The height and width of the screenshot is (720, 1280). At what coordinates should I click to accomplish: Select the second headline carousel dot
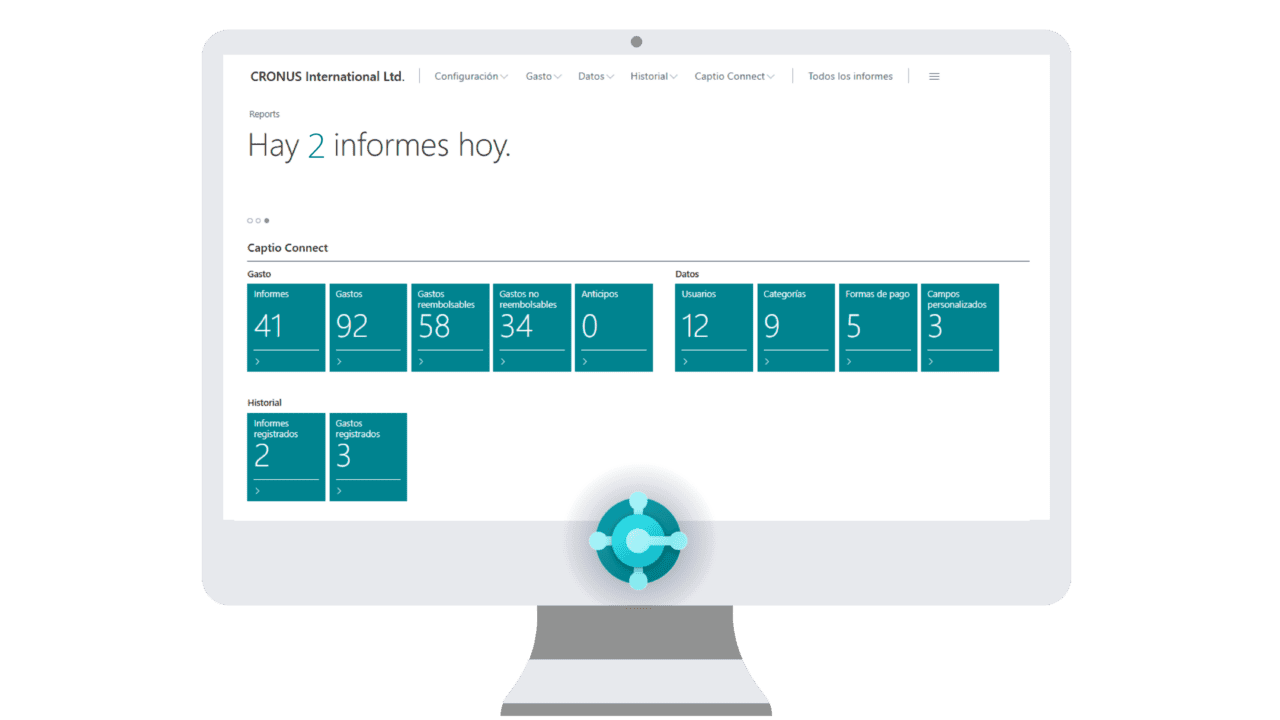258,220
